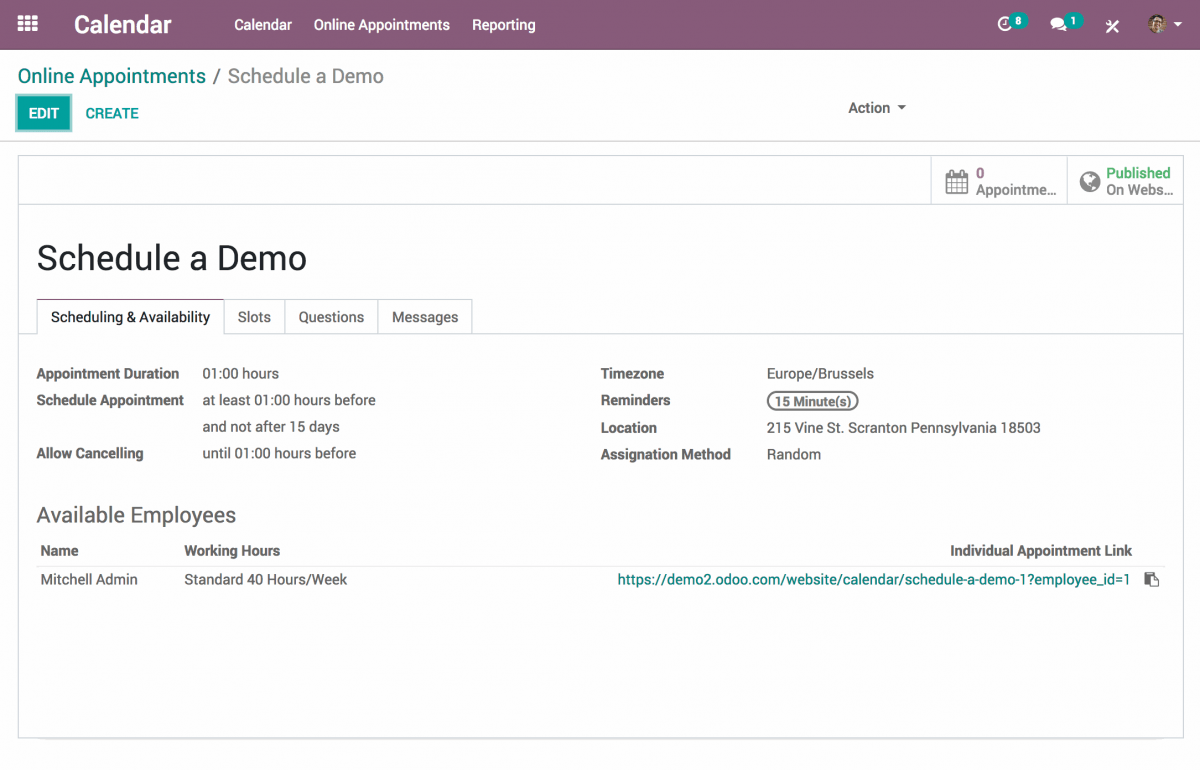Open the apps grid menu
The width and height of the screenshot is (1200, 770).
[x=27, y=25]
